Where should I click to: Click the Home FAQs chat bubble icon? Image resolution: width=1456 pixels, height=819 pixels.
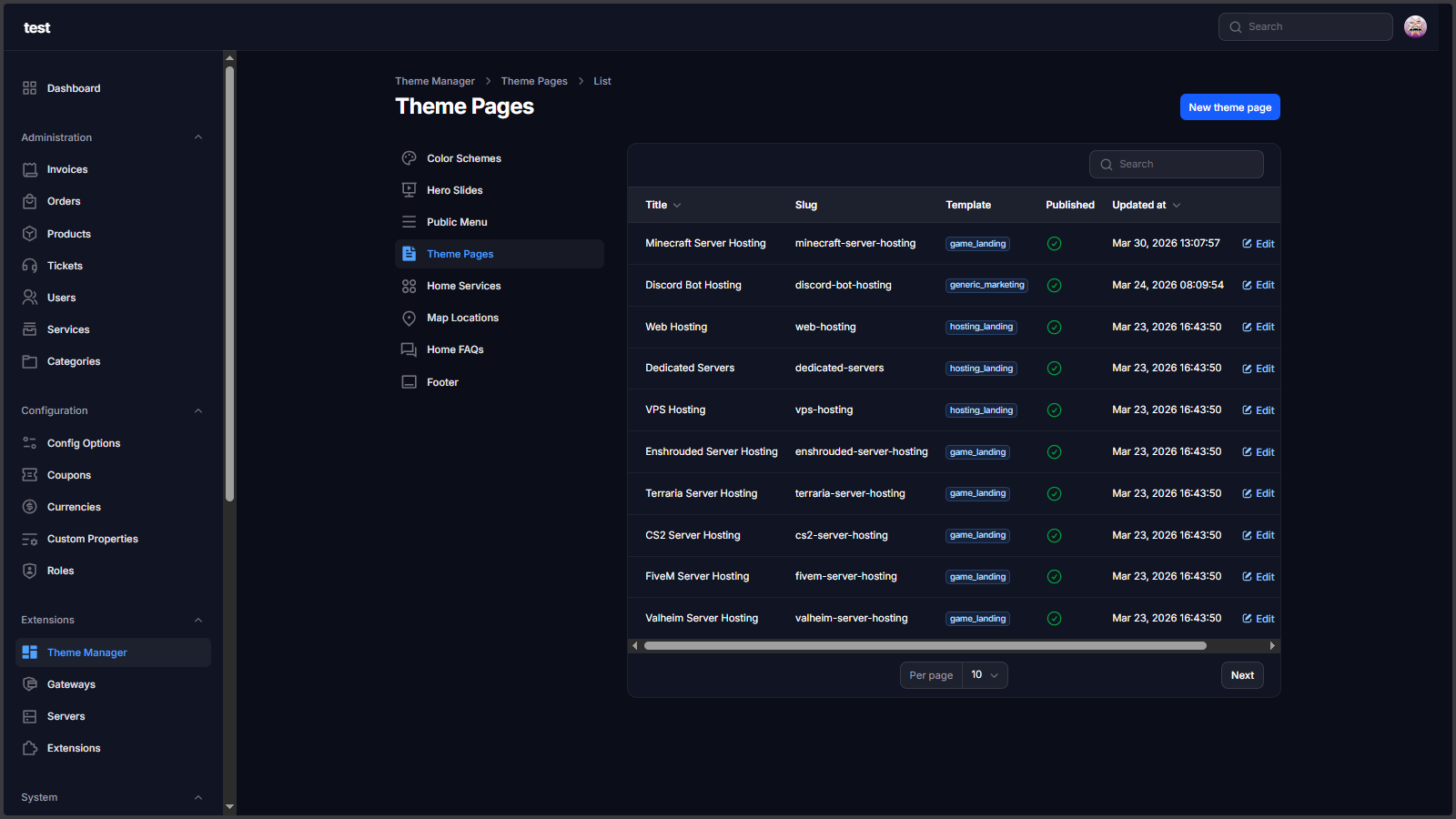click(409, 349)
